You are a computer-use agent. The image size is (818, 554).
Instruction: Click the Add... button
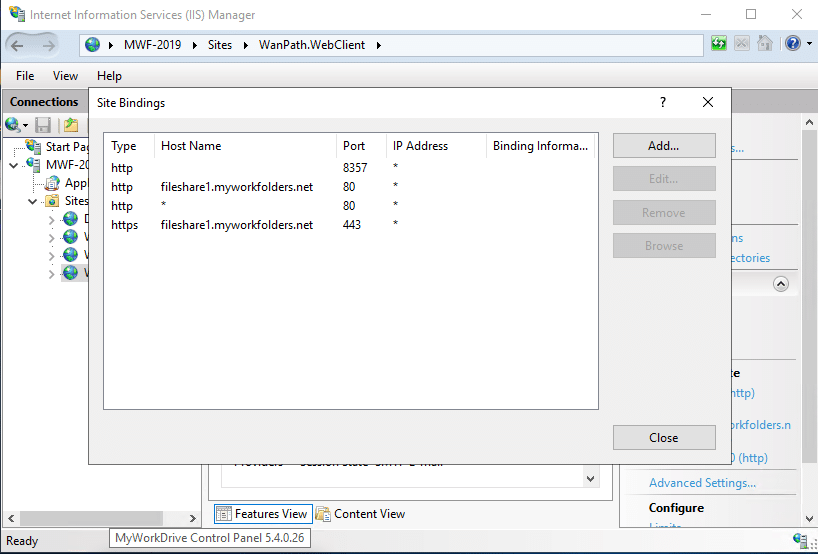(663, 146)
